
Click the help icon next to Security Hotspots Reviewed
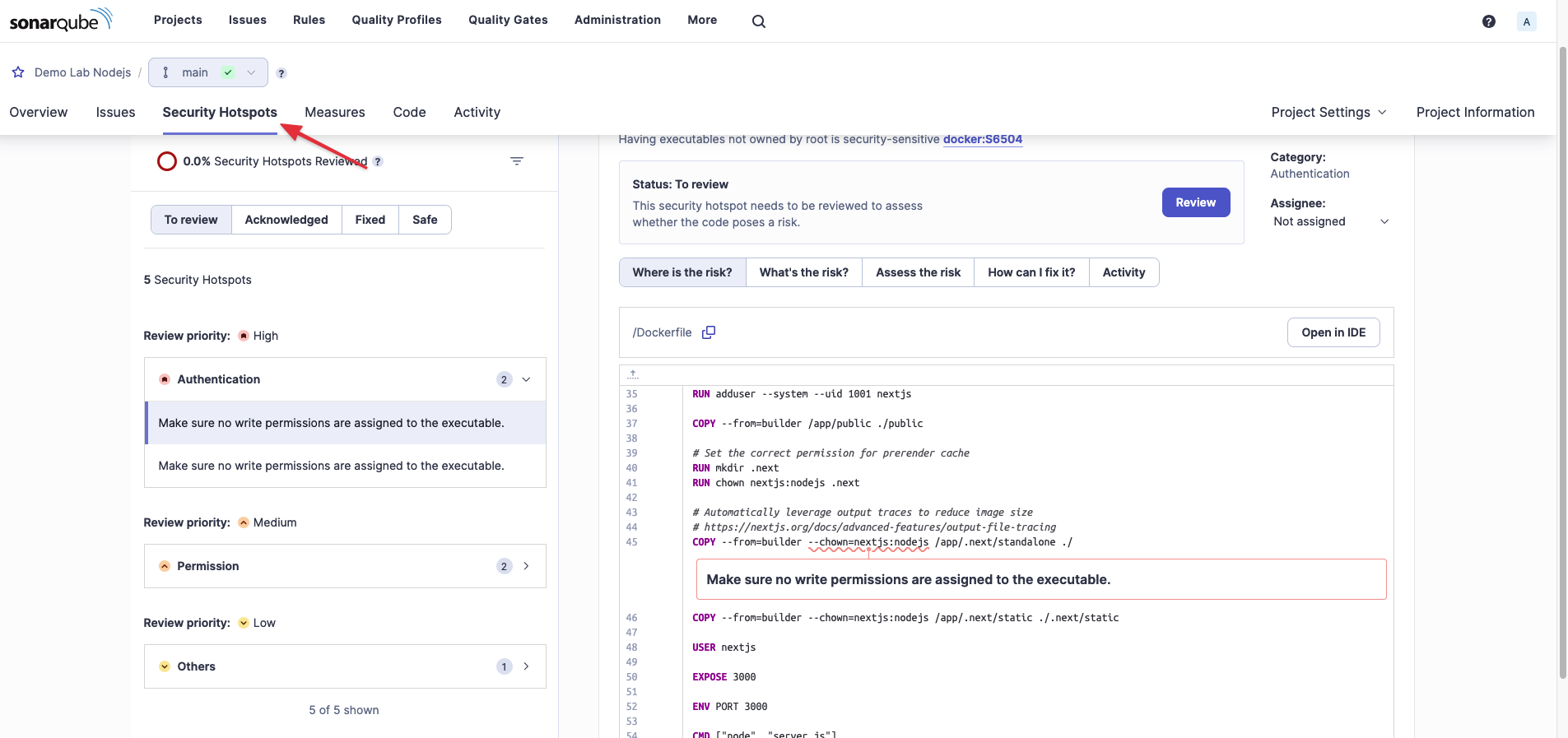378,161
